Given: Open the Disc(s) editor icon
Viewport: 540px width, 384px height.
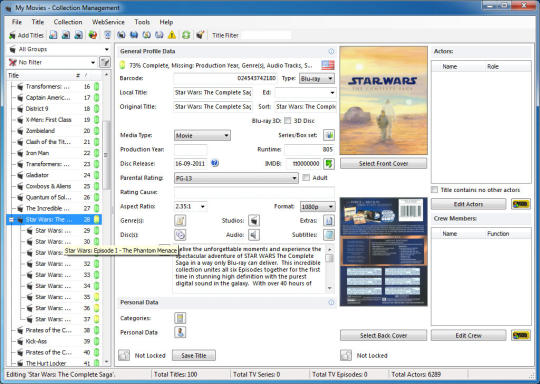Looking at the screenshot, I should pos(180,235).
